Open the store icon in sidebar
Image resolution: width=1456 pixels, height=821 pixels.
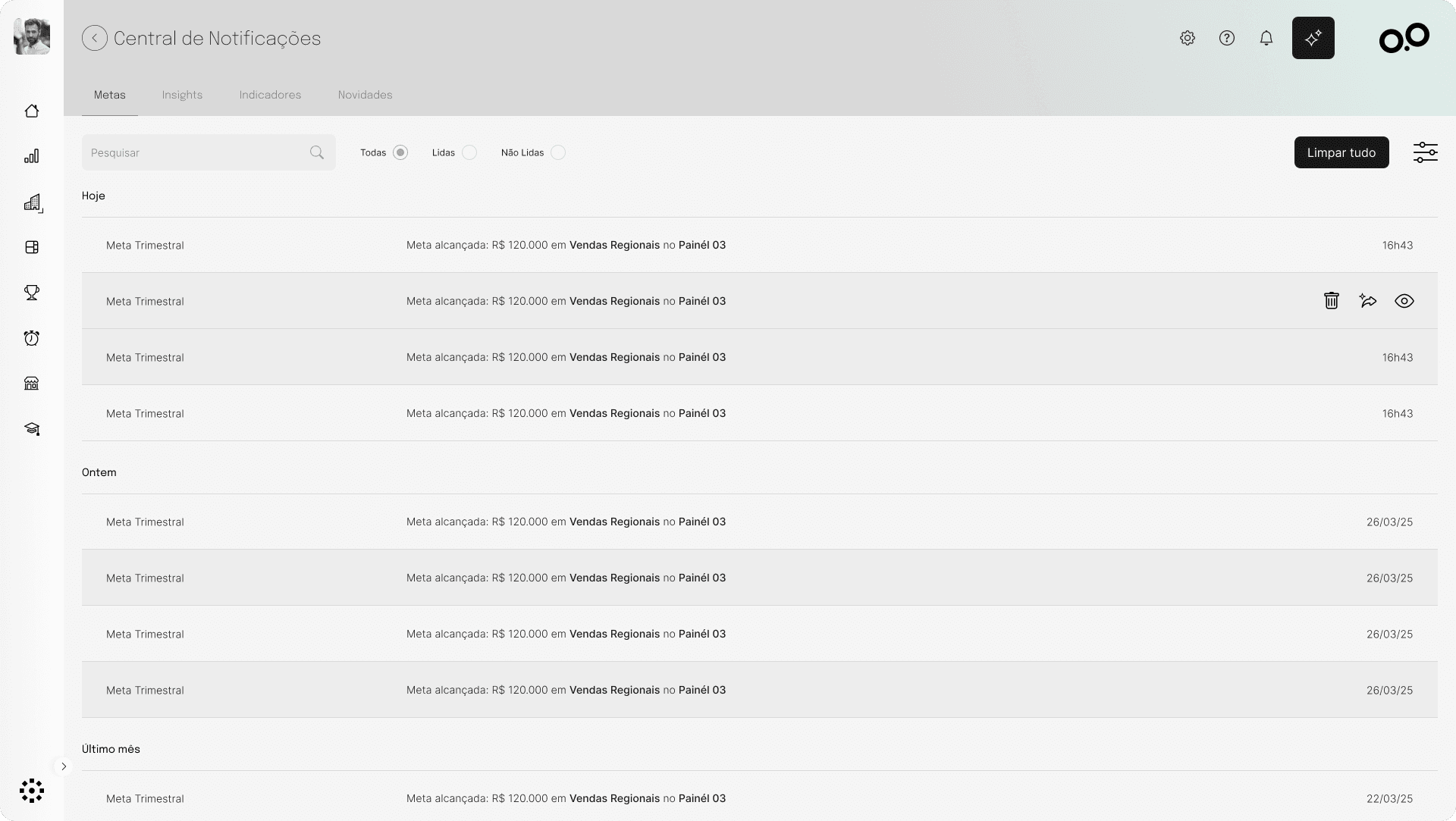32,384
